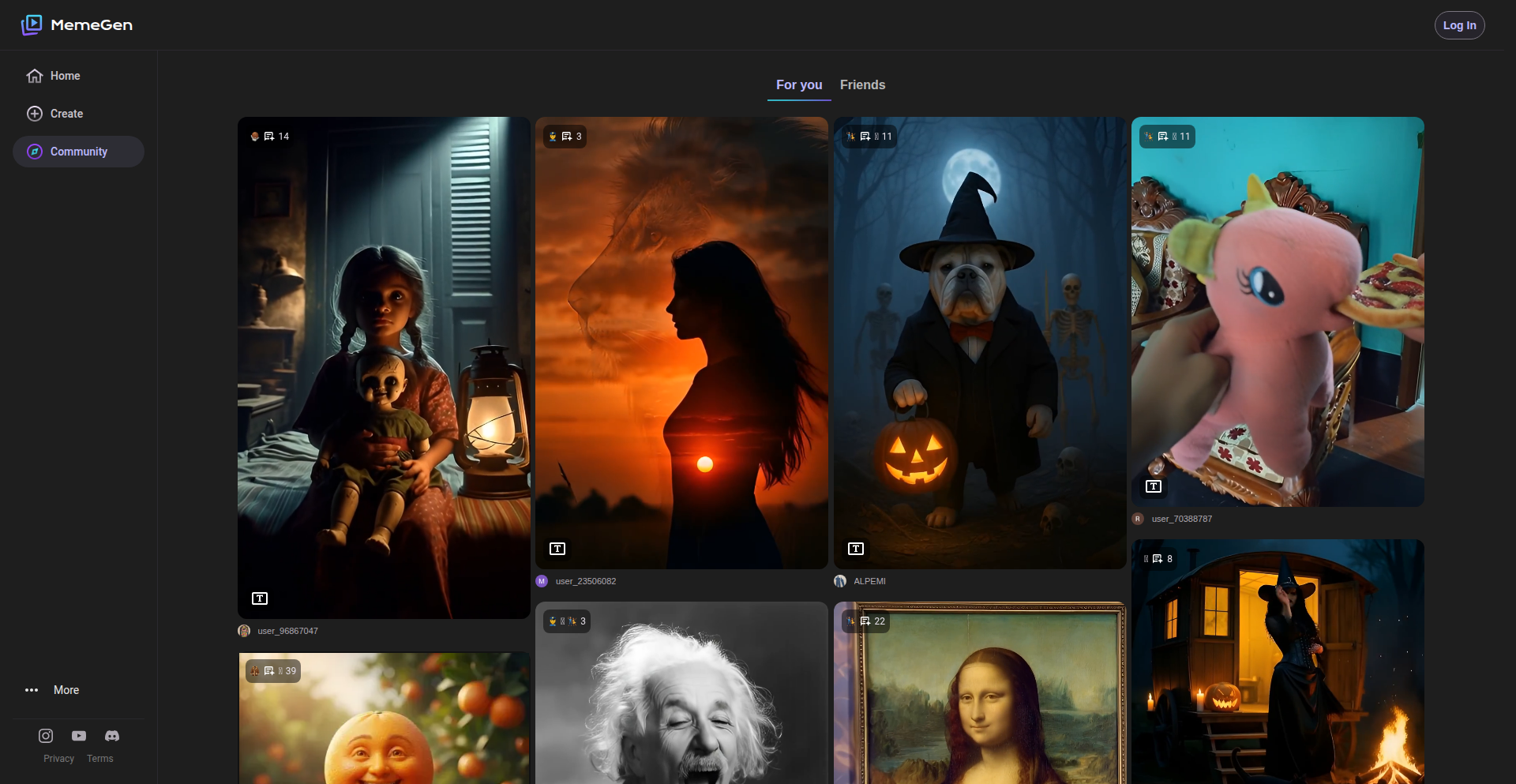Open the bulldog in witch hat meme

(x=980, y=343)
